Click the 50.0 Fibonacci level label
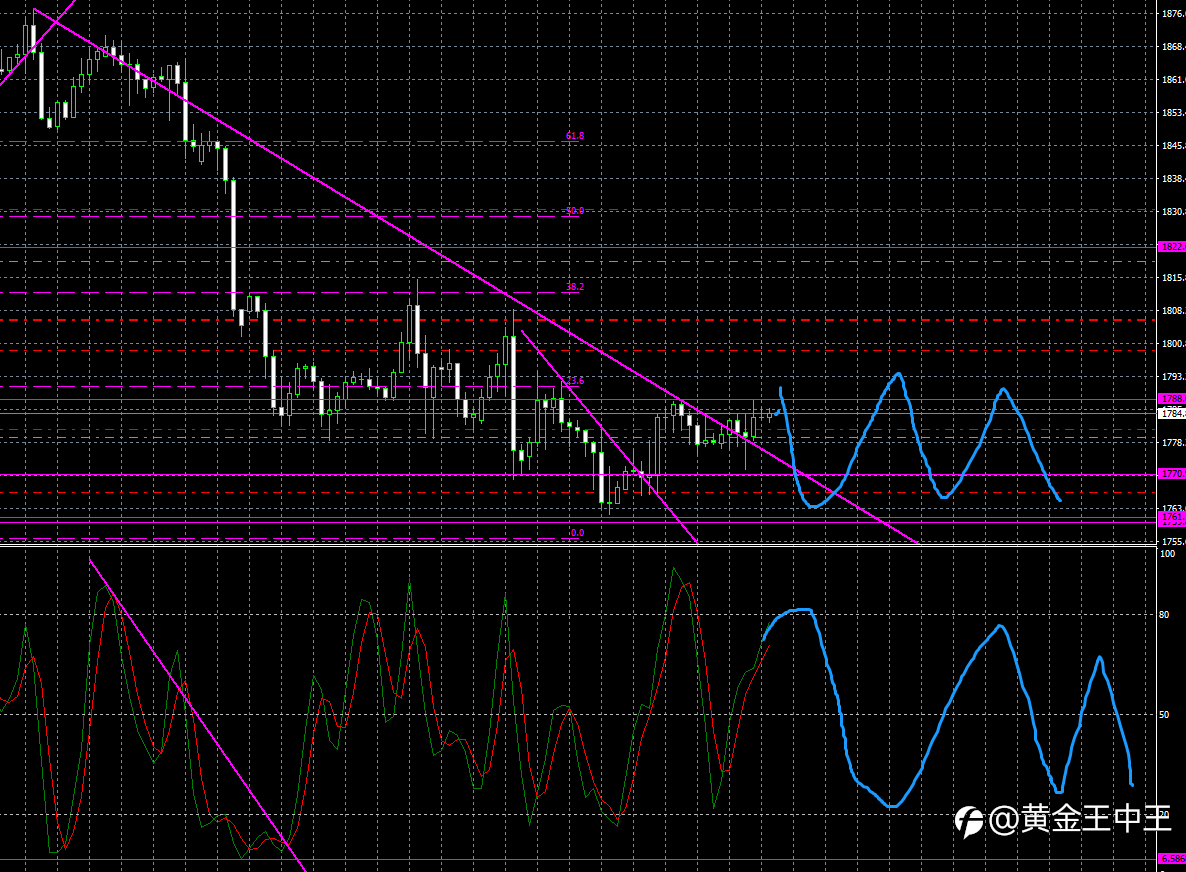1186x872 pixels. tap(574, 211)
